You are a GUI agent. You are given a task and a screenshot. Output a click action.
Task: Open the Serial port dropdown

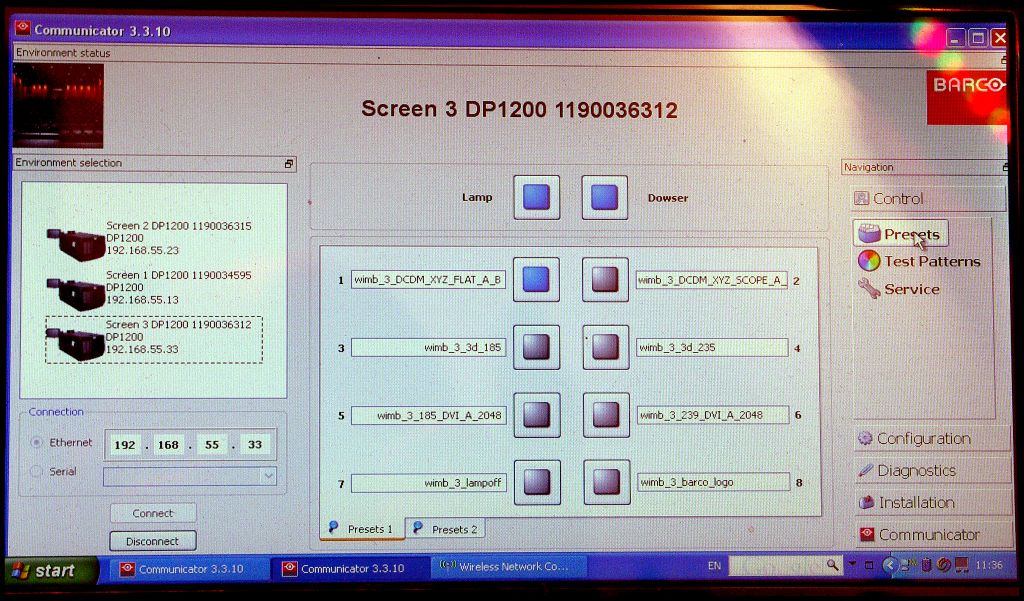point(267,477)
